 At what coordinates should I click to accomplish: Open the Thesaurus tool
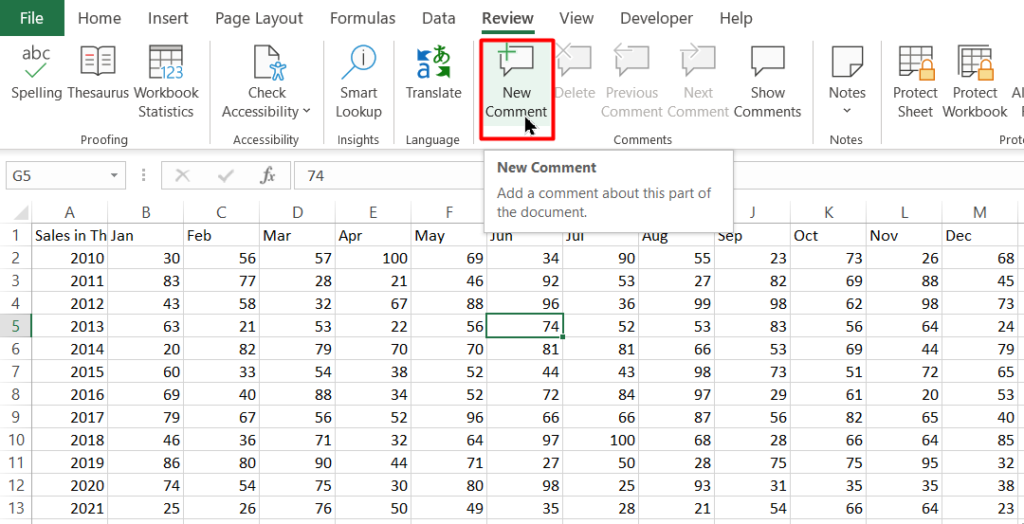(98, 63)
